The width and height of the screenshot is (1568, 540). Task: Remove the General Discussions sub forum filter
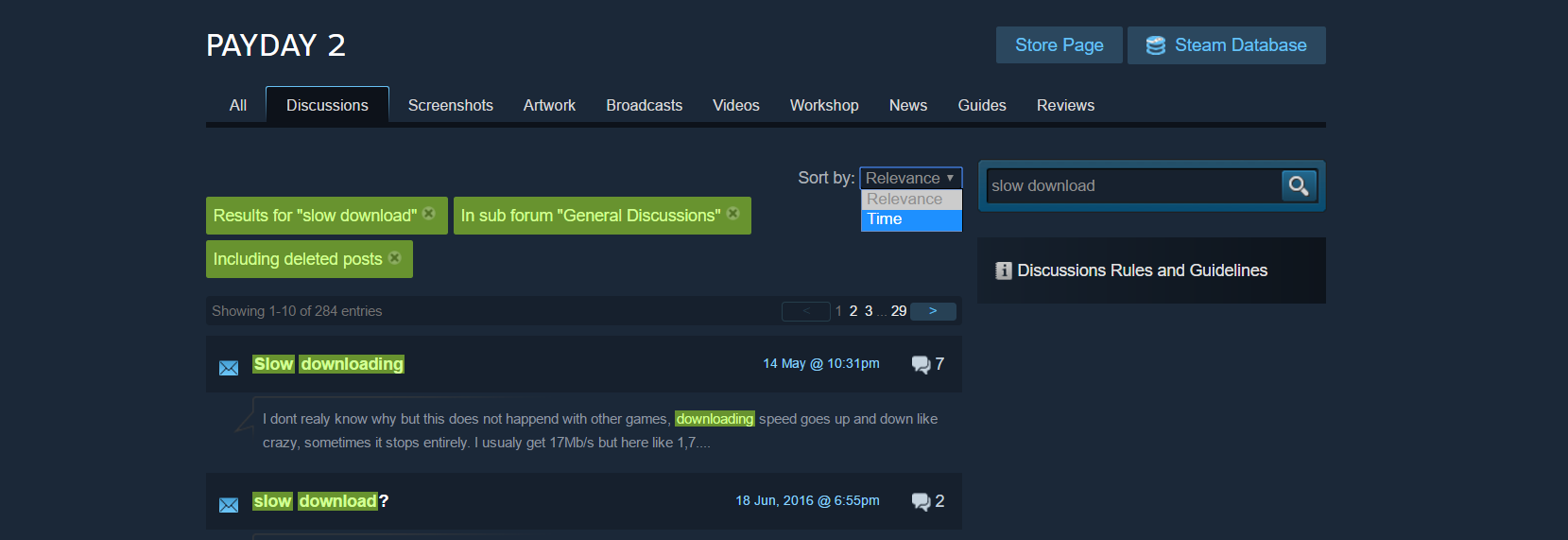[x=732, y=214]
